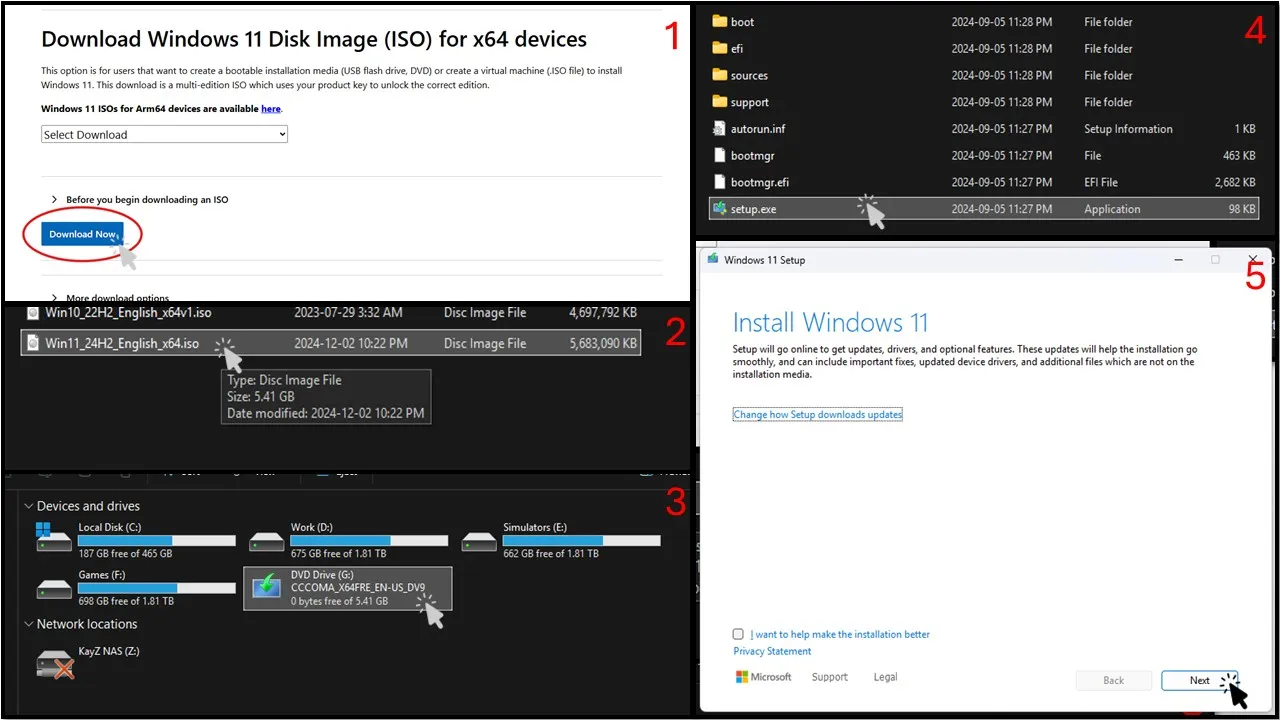Open the KayZ NAS (Z:) network drive

click(55, 662)
